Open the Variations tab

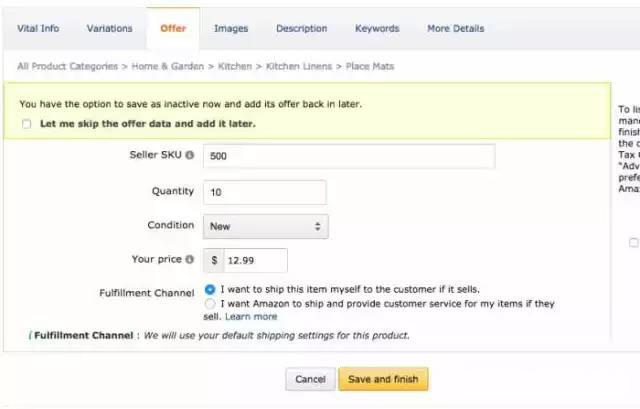(109, 29)
